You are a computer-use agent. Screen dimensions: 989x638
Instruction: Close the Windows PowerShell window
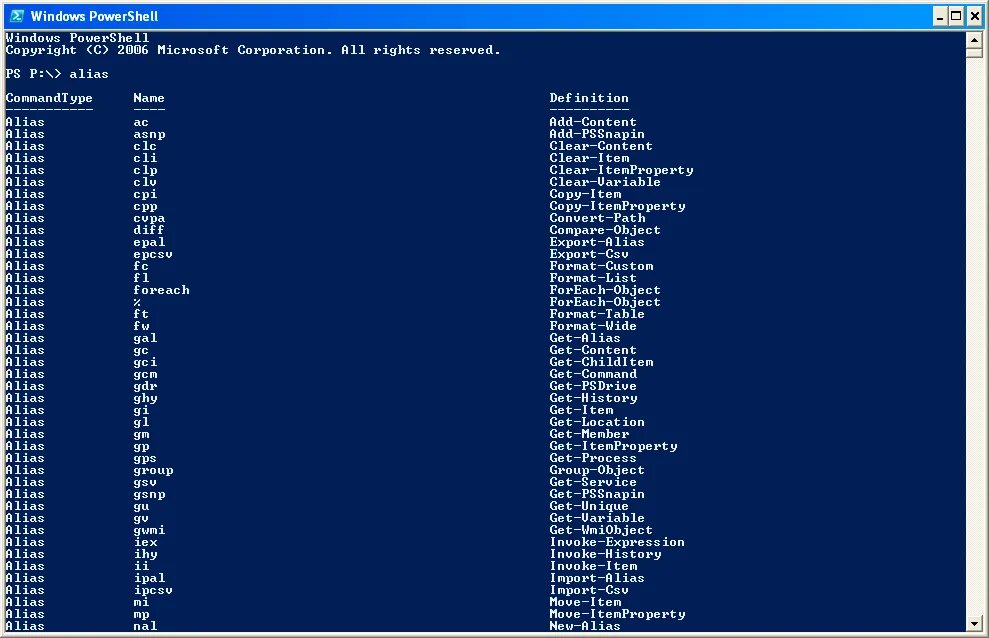point(974,16)
